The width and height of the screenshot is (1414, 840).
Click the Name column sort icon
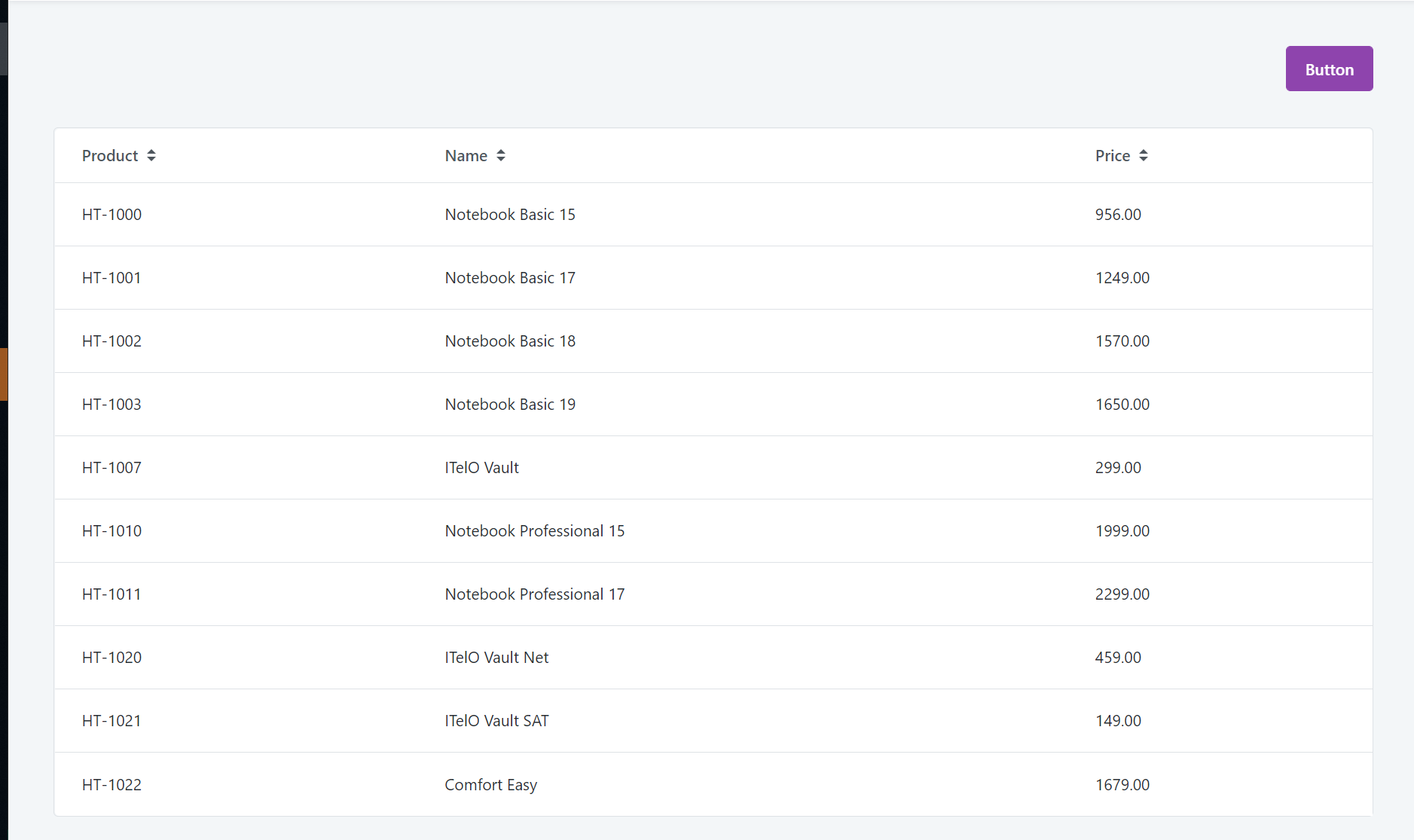click(501, 155)
